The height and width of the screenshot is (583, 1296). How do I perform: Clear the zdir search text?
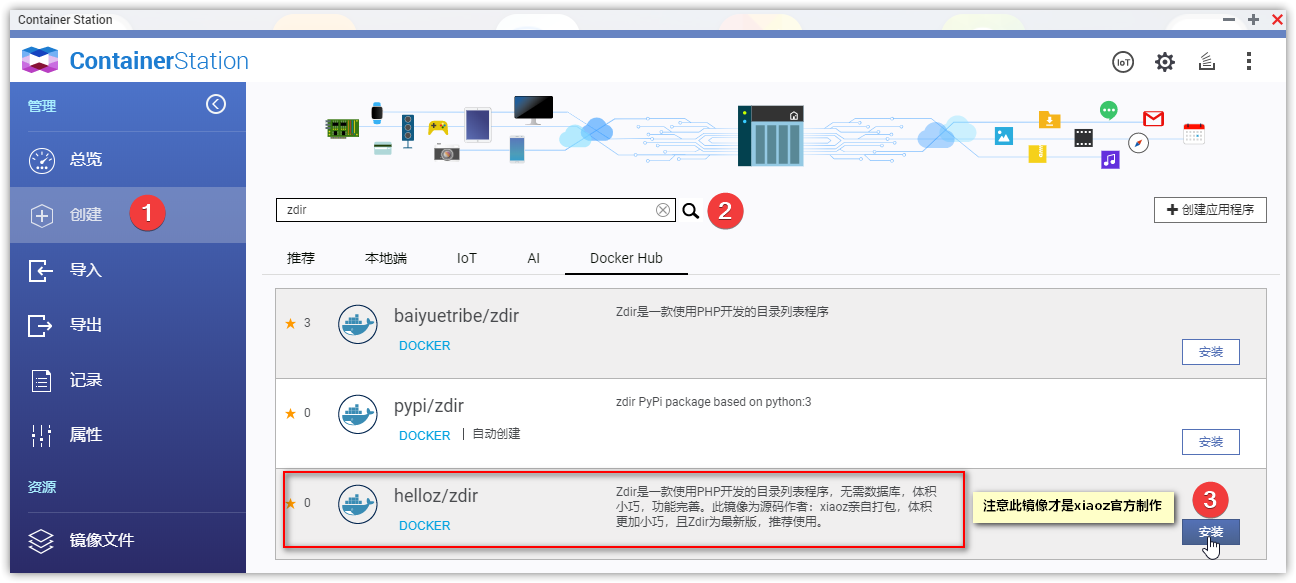[662, 210]
